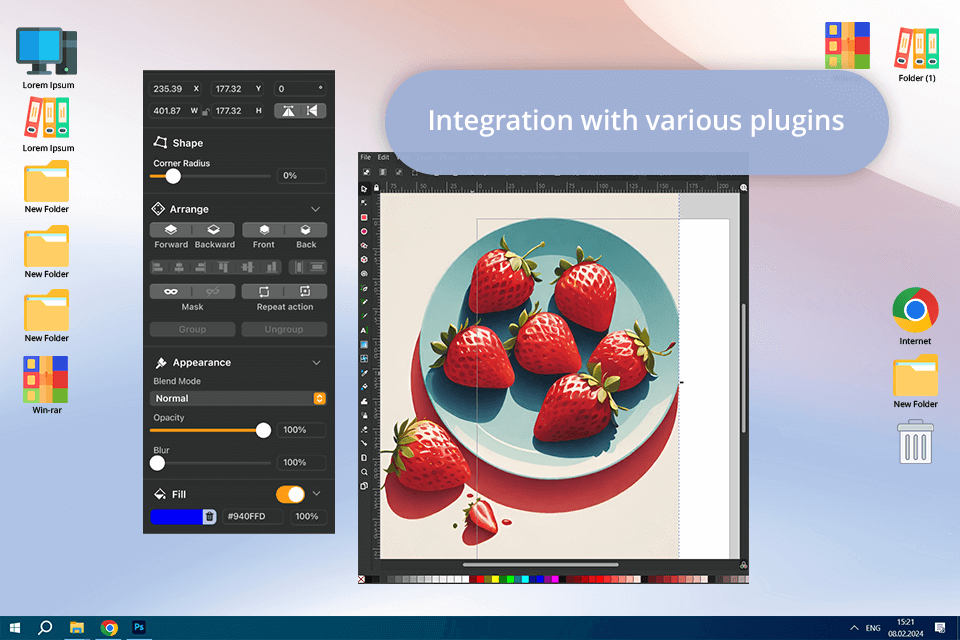Click the X position field 235.39
Viewport: 960px width, 640px height.
click(x=176, y=89)
